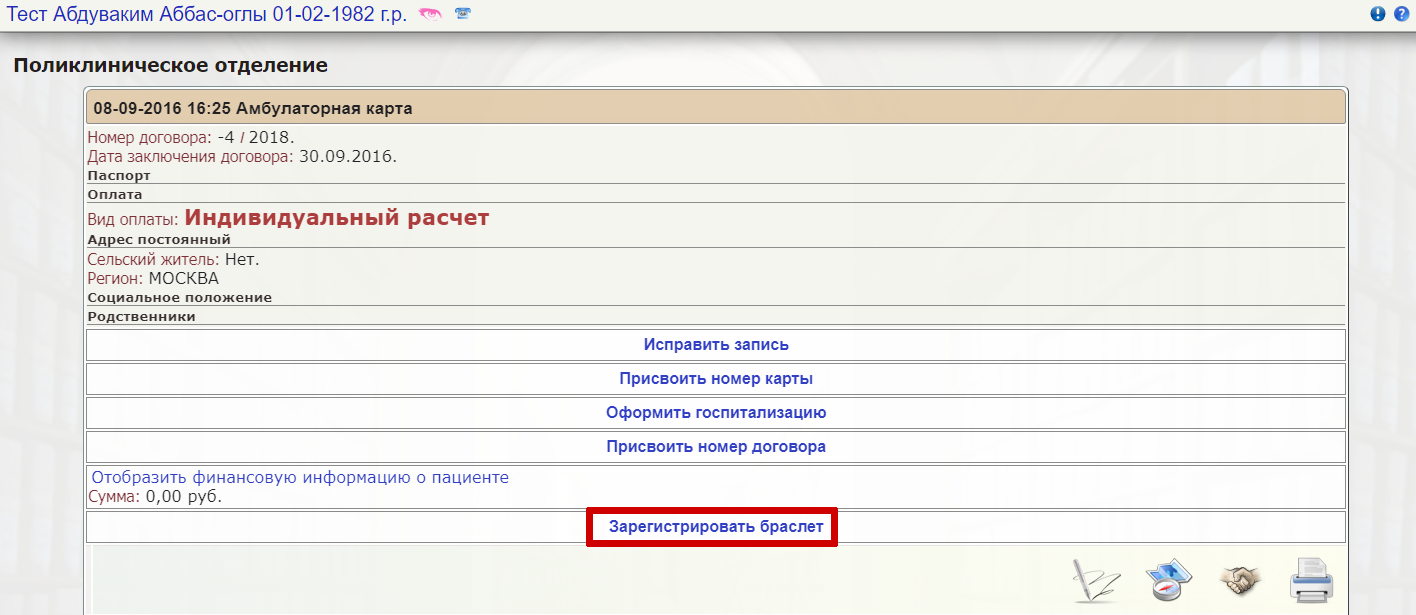The height and width of the screenshot is (615, 1416).
Task: Print the record with the printer icon
Action: coord(1311,580)
